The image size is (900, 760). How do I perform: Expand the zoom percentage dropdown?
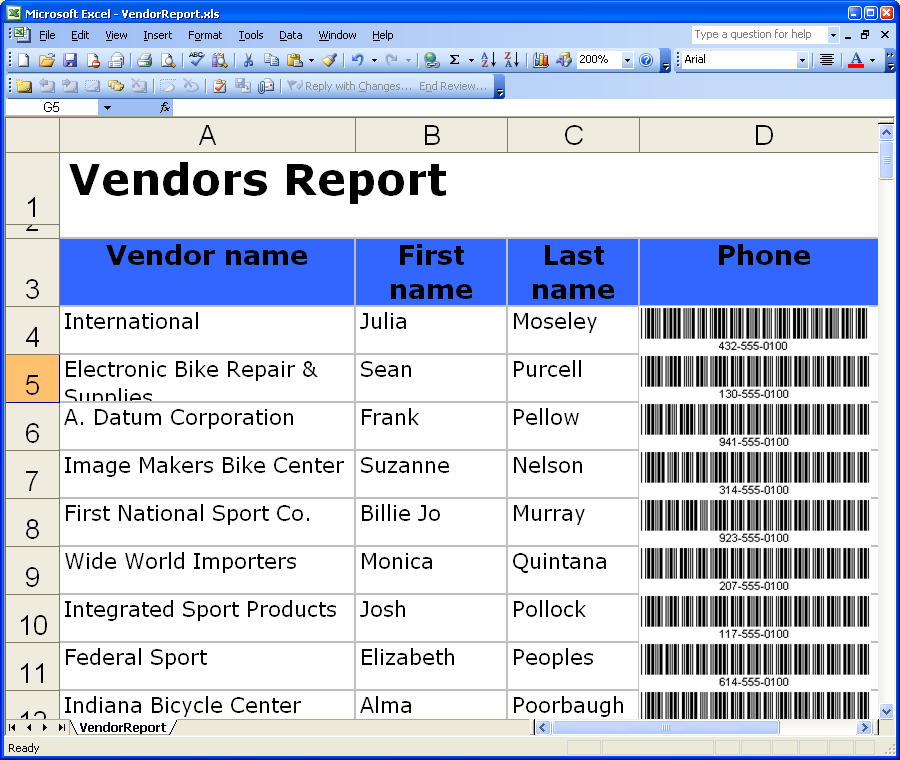point(628,60)
